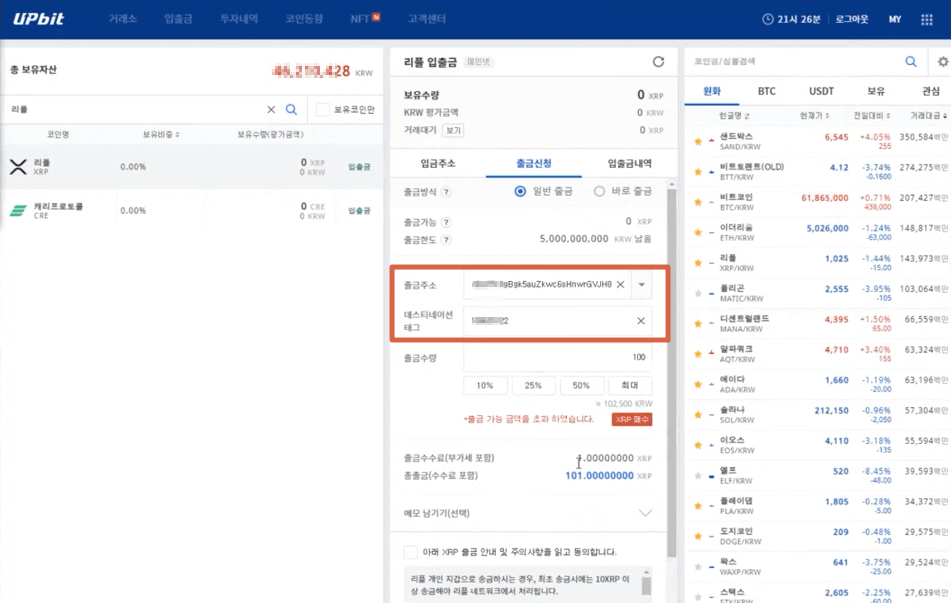Toggle favorite star for 도지코인

698,536
